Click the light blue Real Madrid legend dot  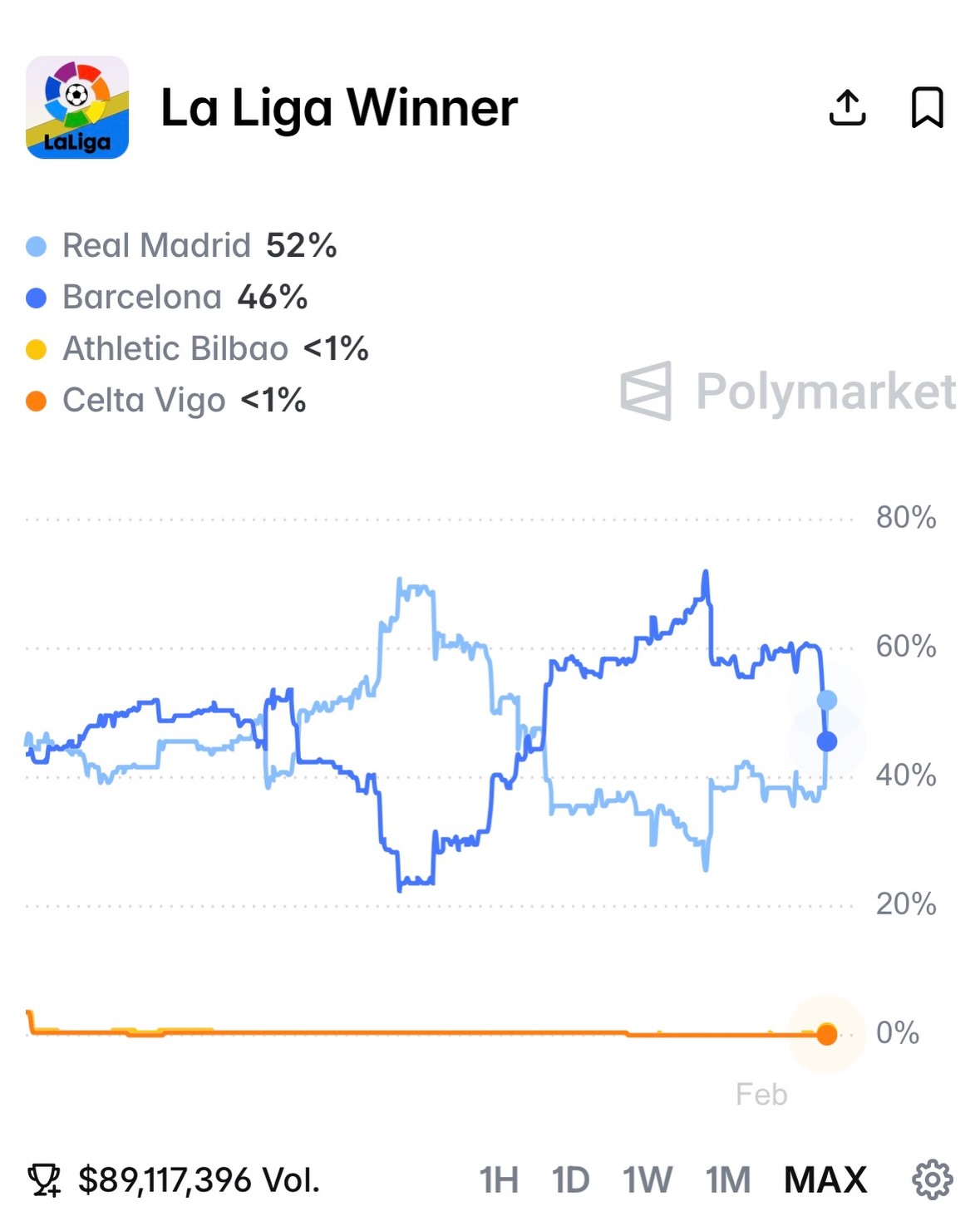(x=37, y=246)
